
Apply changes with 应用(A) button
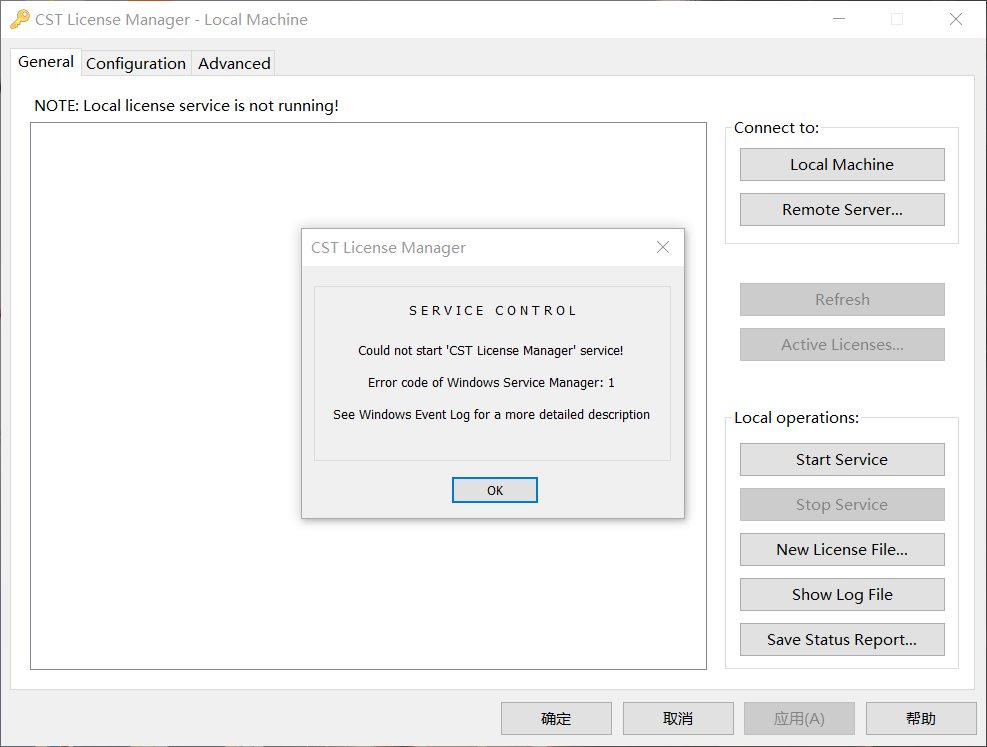click(799, 719)
